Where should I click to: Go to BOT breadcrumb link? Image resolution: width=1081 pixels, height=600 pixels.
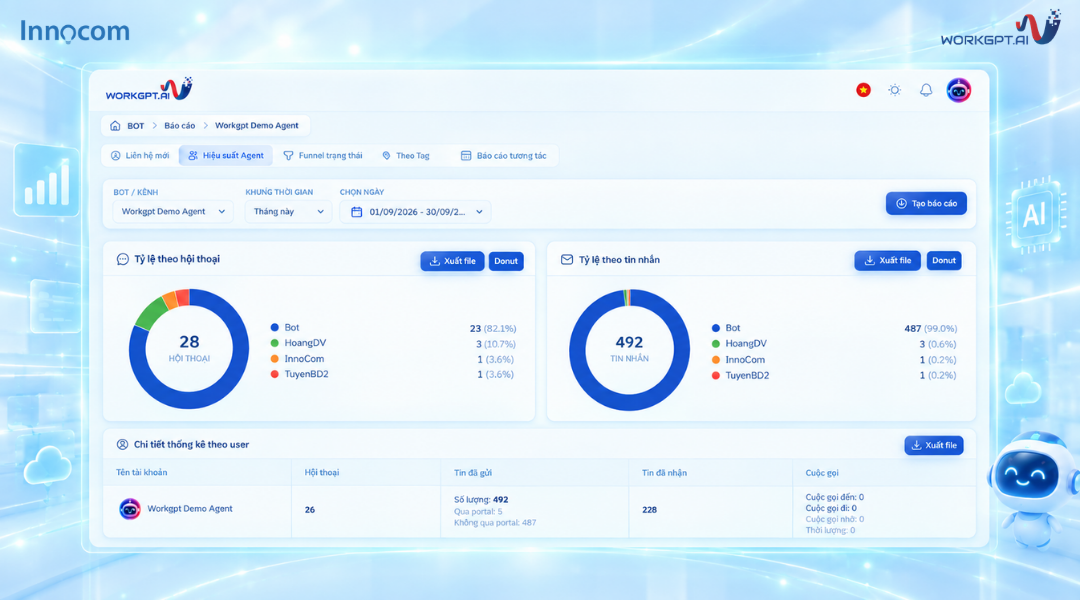coord(136,126)
